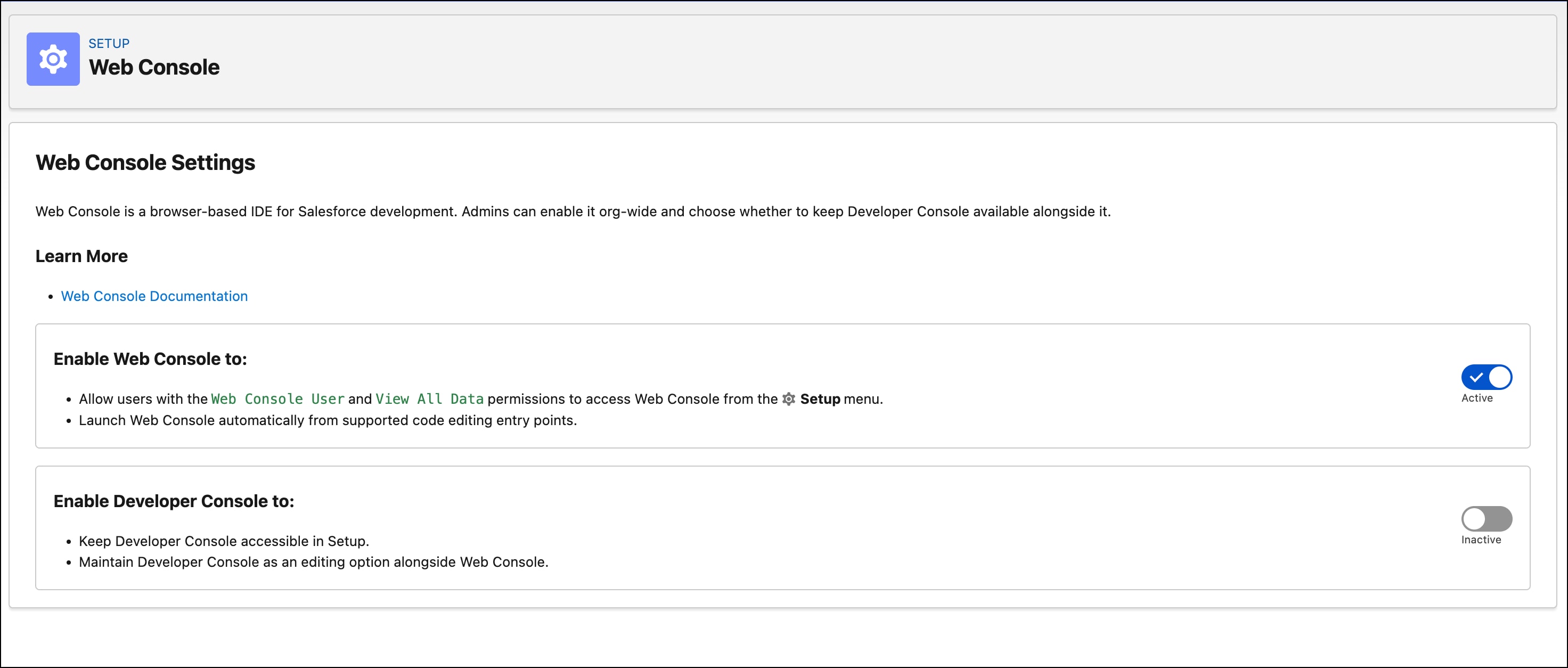The image size is (1568, 668).
Task: Click 'Keep Developer Console accessible in Setup' text
Action: tap(224, 541)
